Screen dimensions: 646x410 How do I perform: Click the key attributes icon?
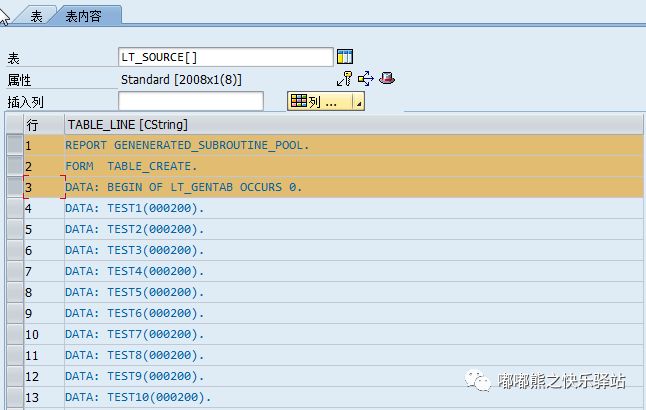click(x=344, y=78)
